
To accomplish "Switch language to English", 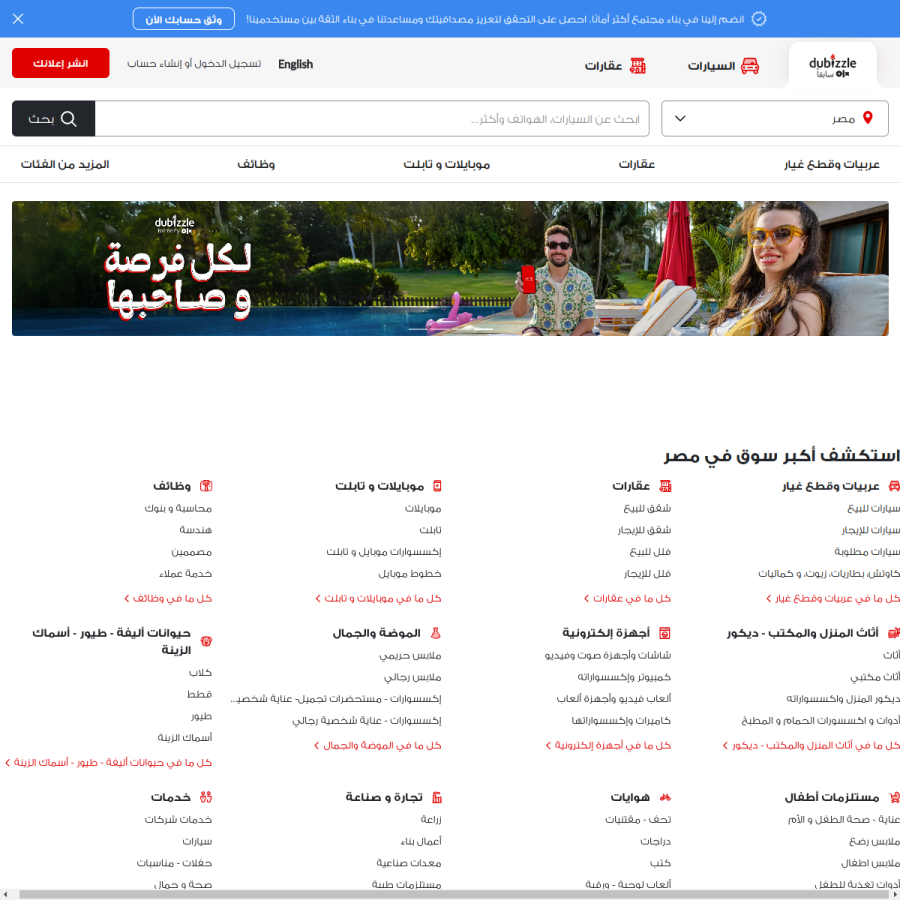I will (295, 64).
